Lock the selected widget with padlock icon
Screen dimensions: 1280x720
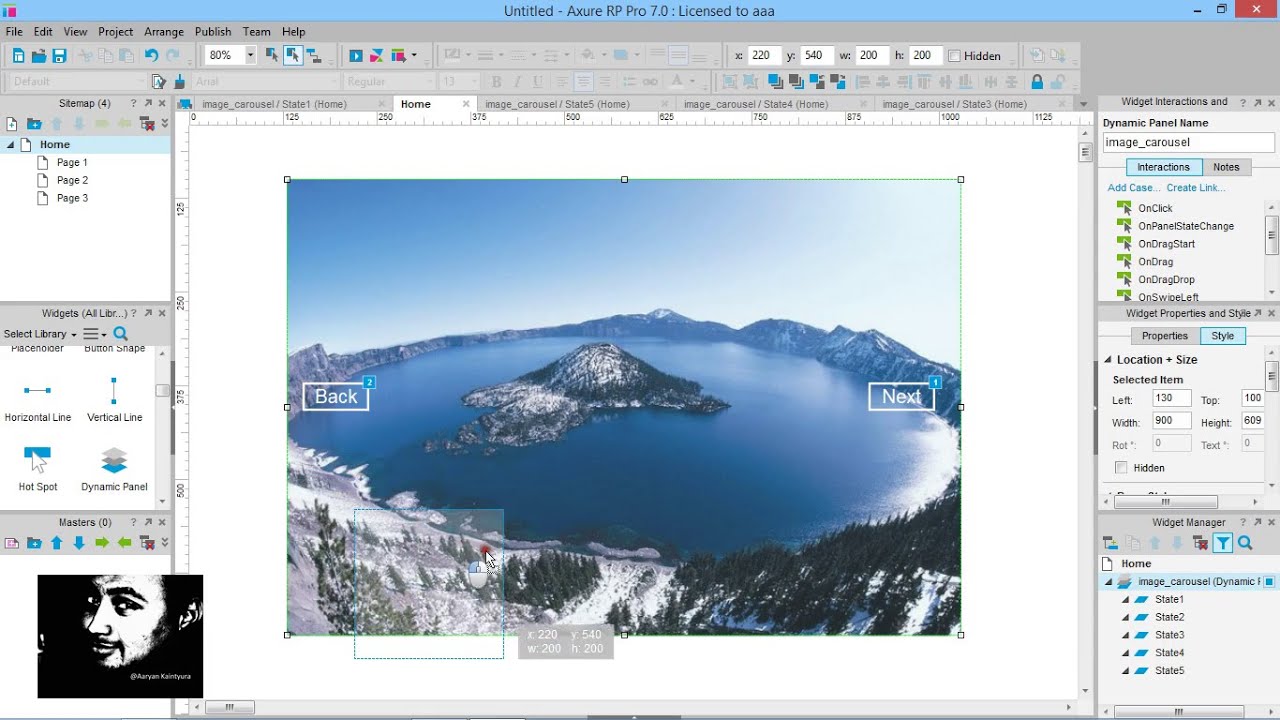pos(1037,82)
